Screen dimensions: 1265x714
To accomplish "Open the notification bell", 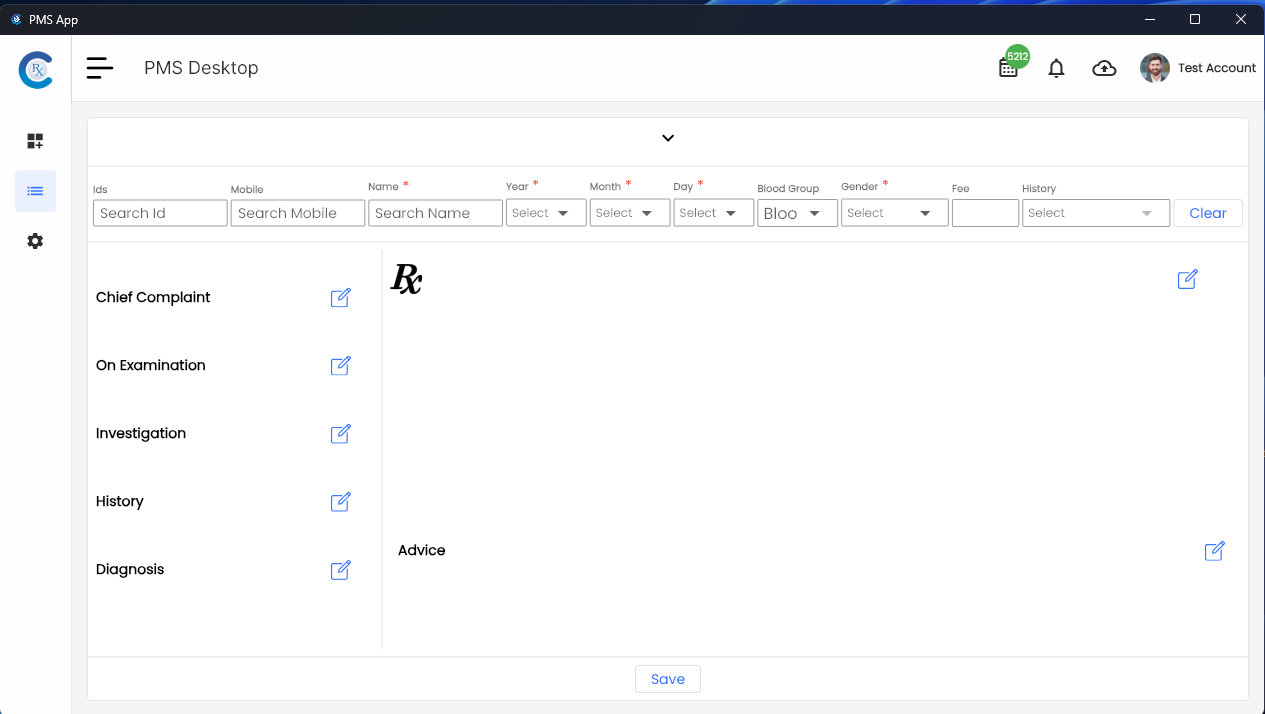I will [x=1056, y=68].
